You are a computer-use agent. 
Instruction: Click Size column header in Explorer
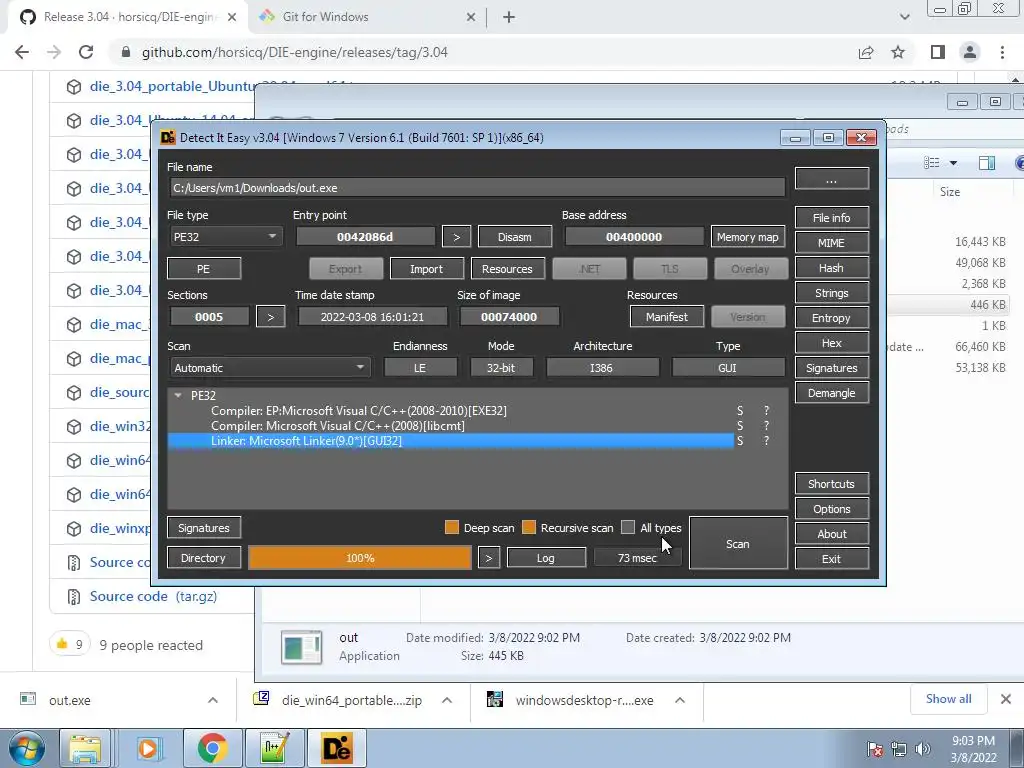coord(950,192)
